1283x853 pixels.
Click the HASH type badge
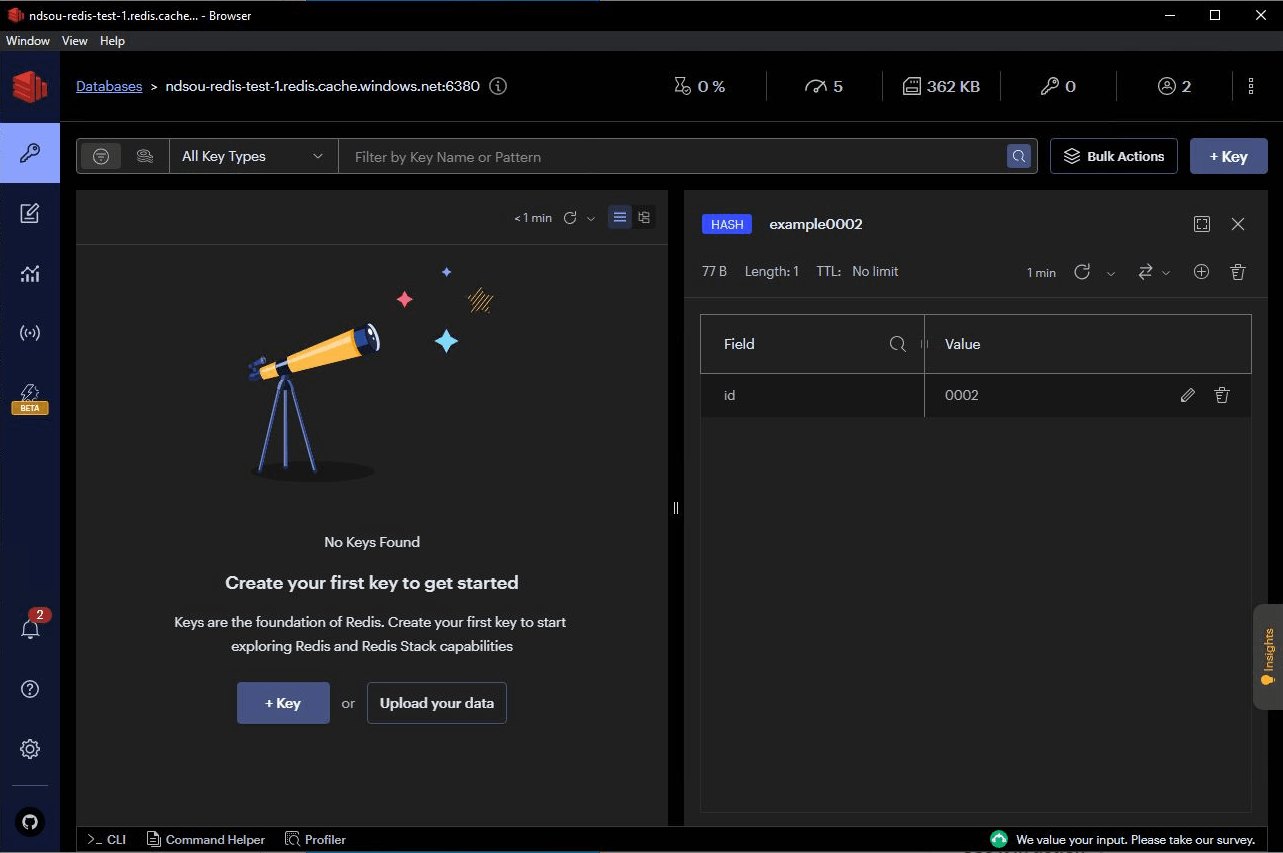pyautogui.click(x=727, y=225)
